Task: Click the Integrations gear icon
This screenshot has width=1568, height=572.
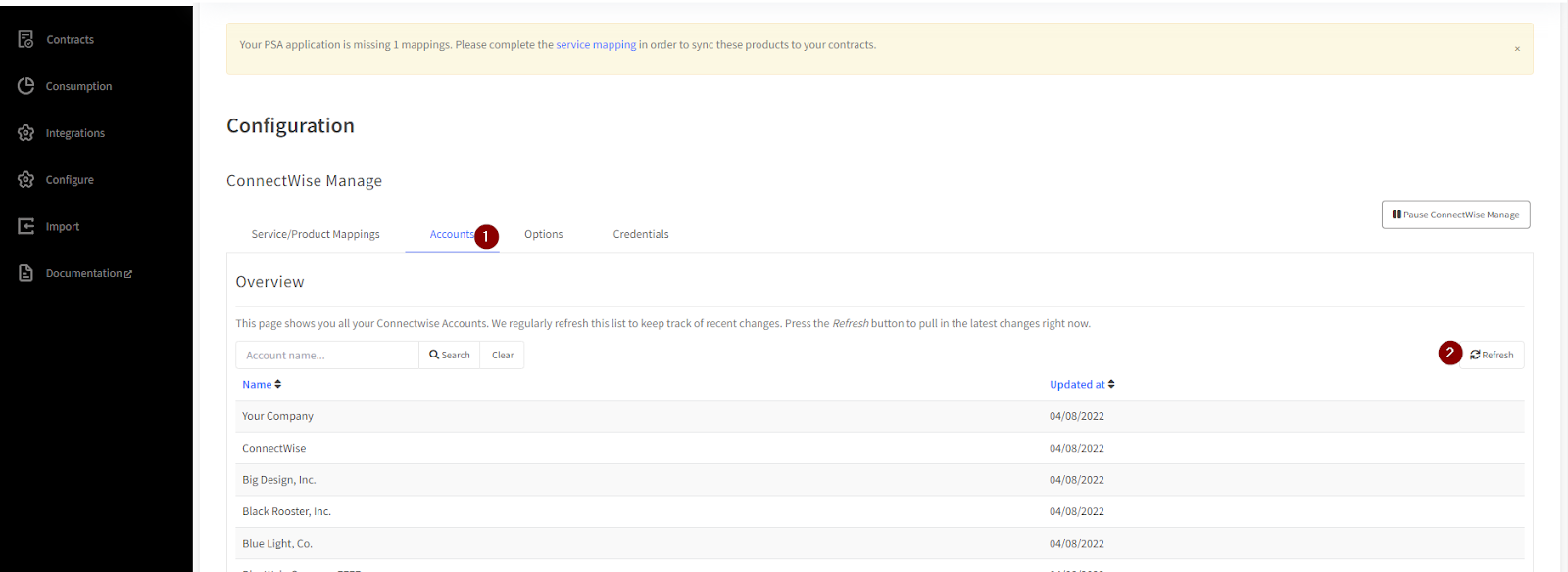Action: pyautogui.click(x=26, y=133)
